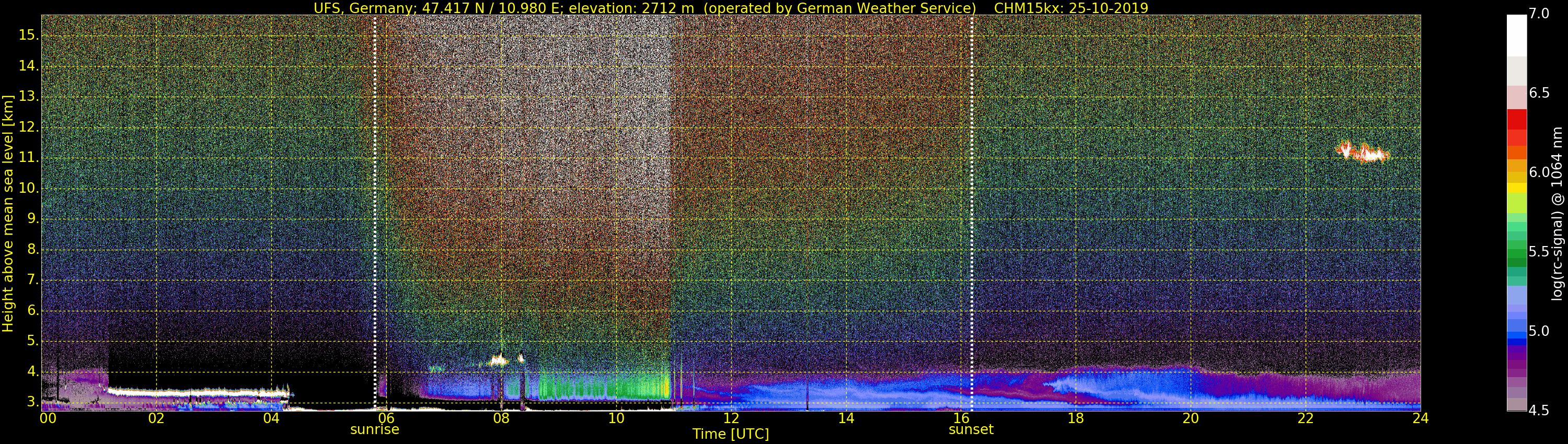Viewport: 1568px width, 444px height.
Task: Click time tick label 22
Action: [x=1306, y=418]
